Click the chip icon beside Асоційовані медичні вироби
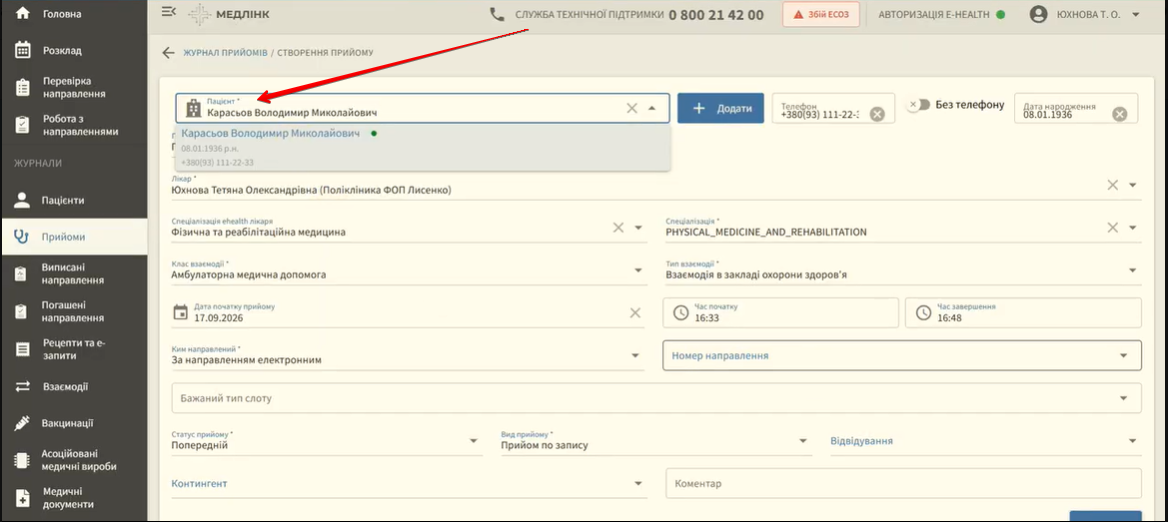Image resolution: width=1168 pixels, height=522 pixels. (22, 460)
